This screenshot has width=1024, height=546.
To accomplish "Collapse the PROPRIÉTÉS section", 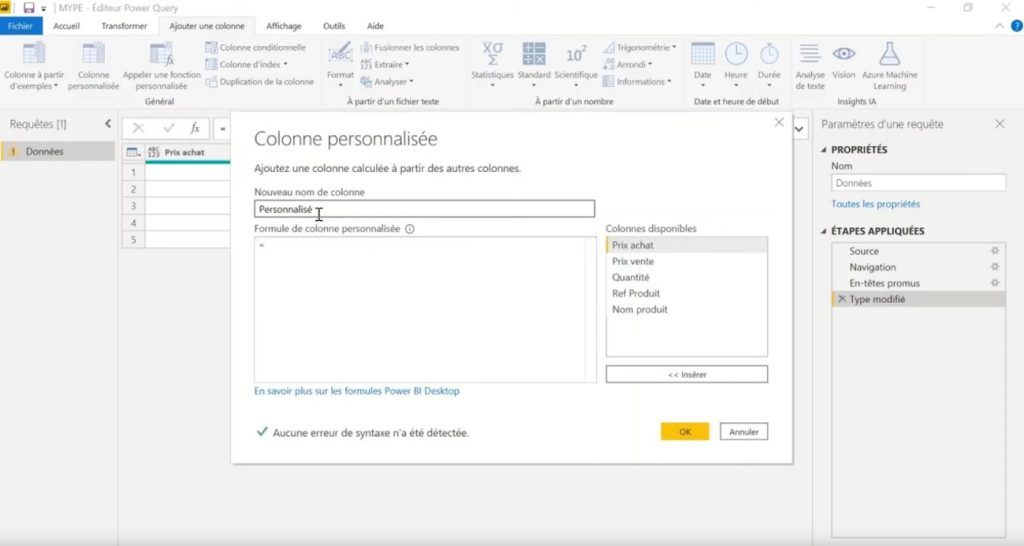I will [824, 150].
